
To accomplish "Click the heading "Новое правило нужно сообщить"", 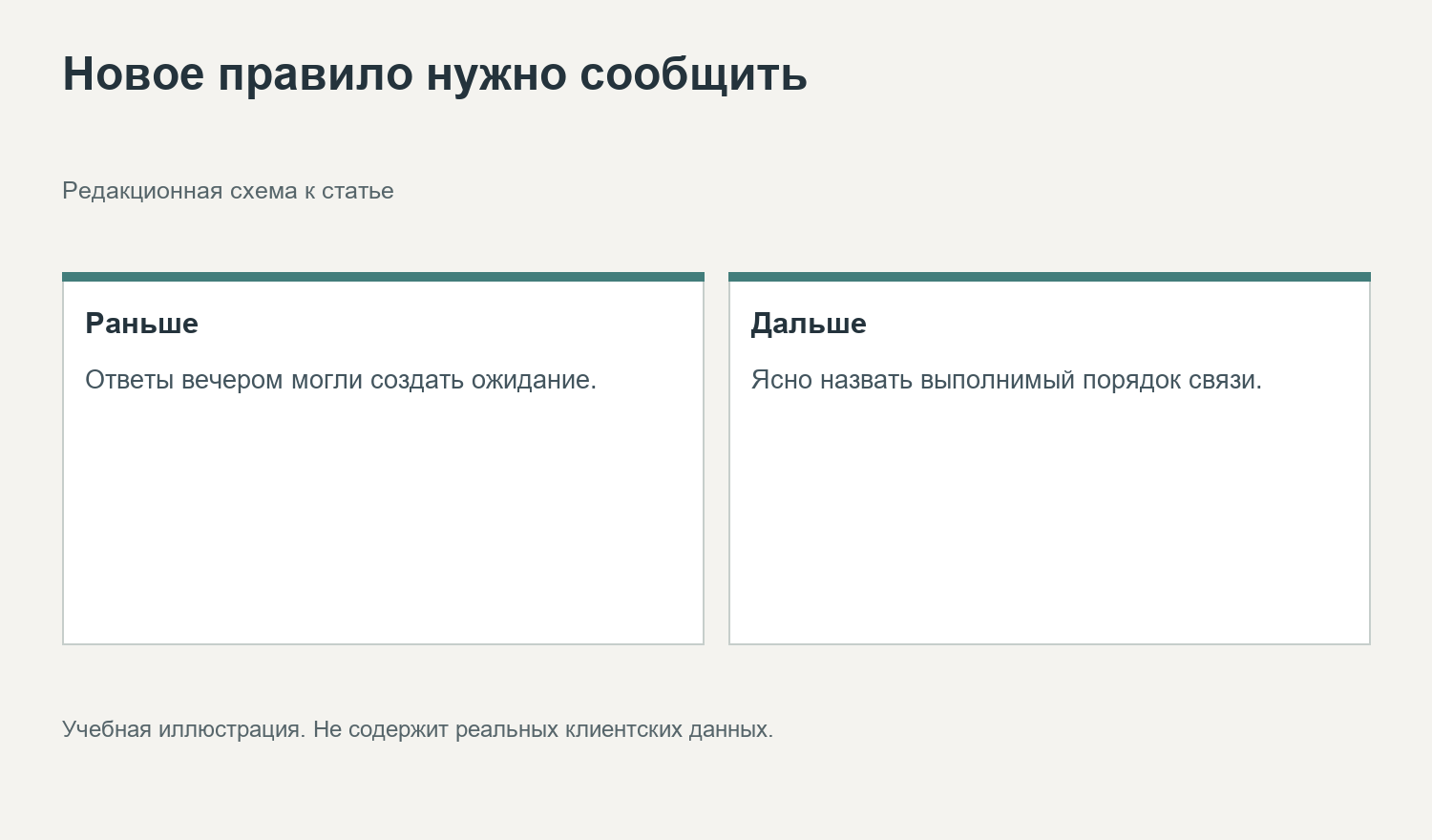I will coord(434,74).
